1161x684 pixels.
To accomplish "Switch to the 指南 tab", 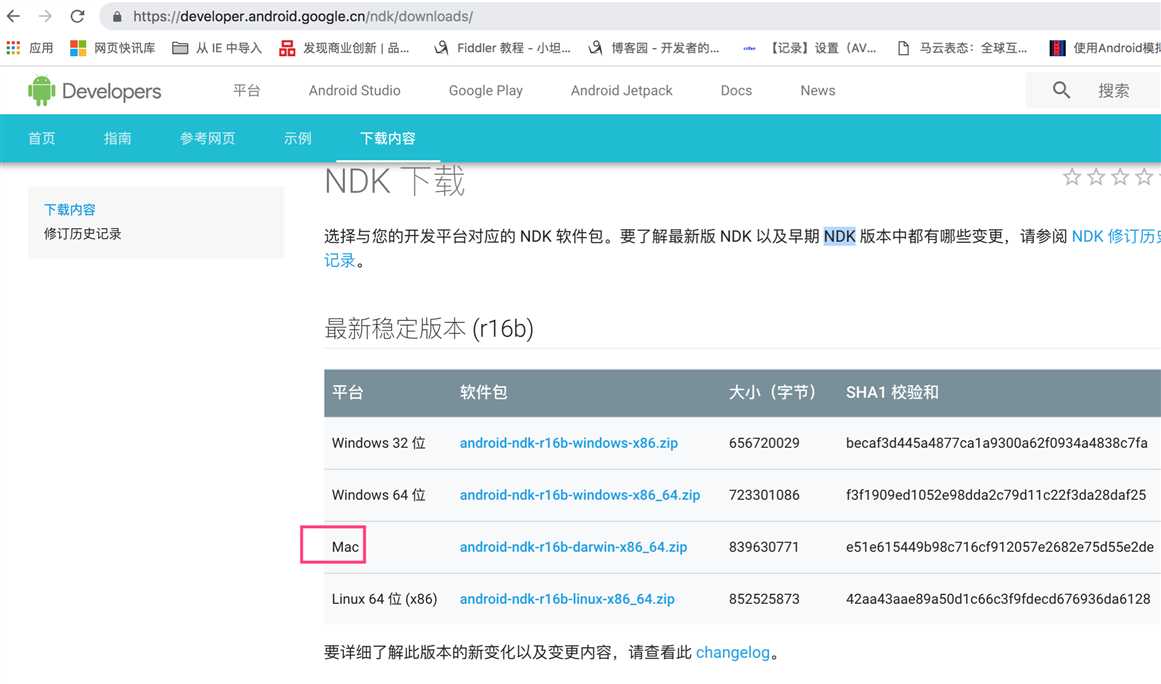I will [x=118, y=138].
